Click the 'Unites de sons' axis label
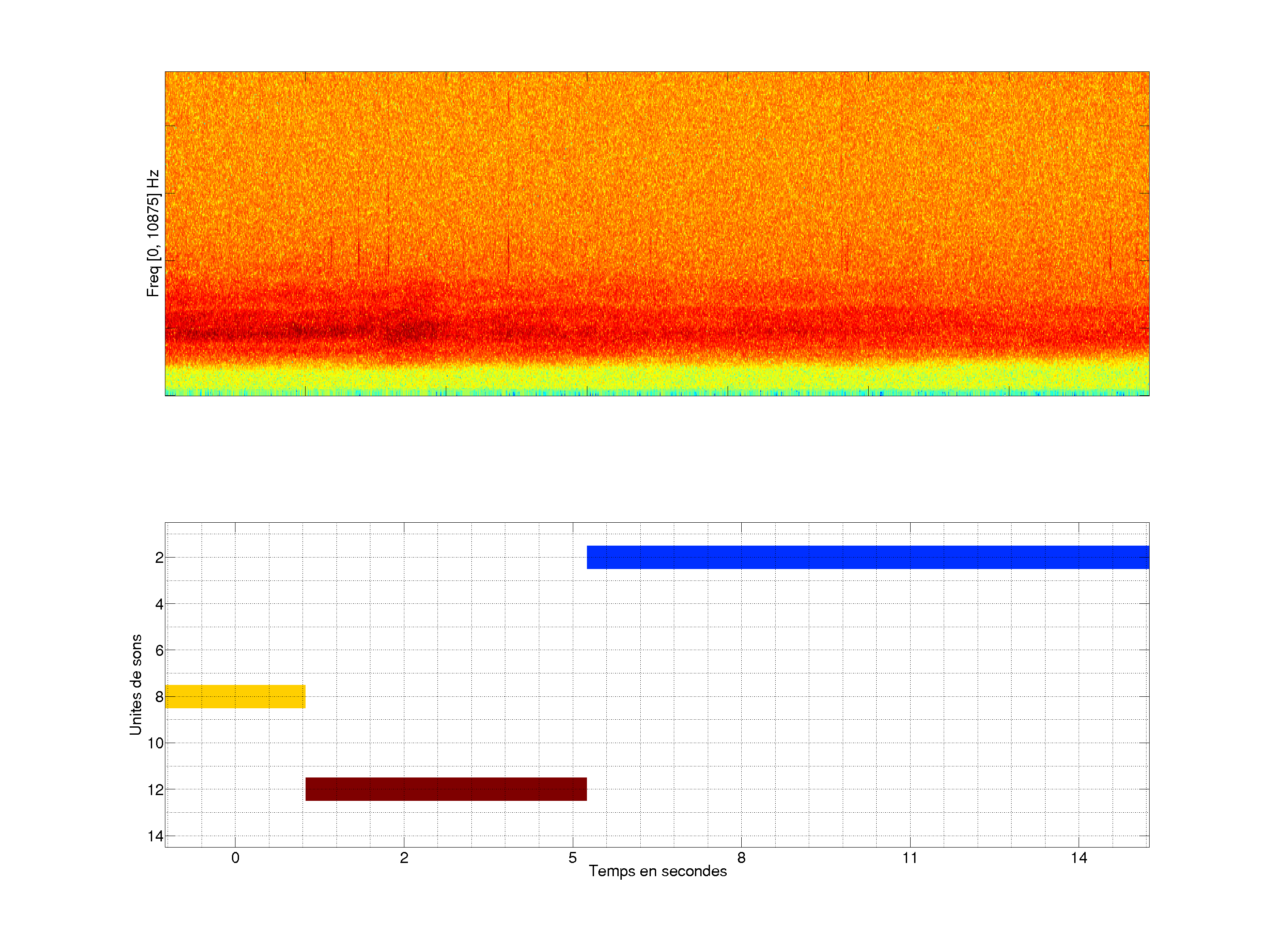 pos(135,684)
